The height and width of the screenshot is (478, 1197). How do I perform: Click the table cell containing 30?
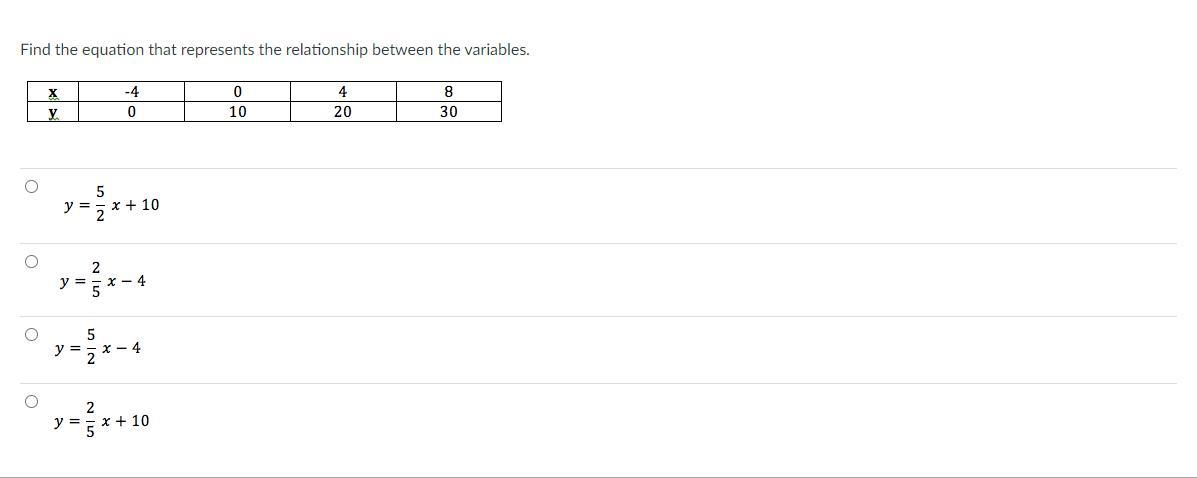449,111
